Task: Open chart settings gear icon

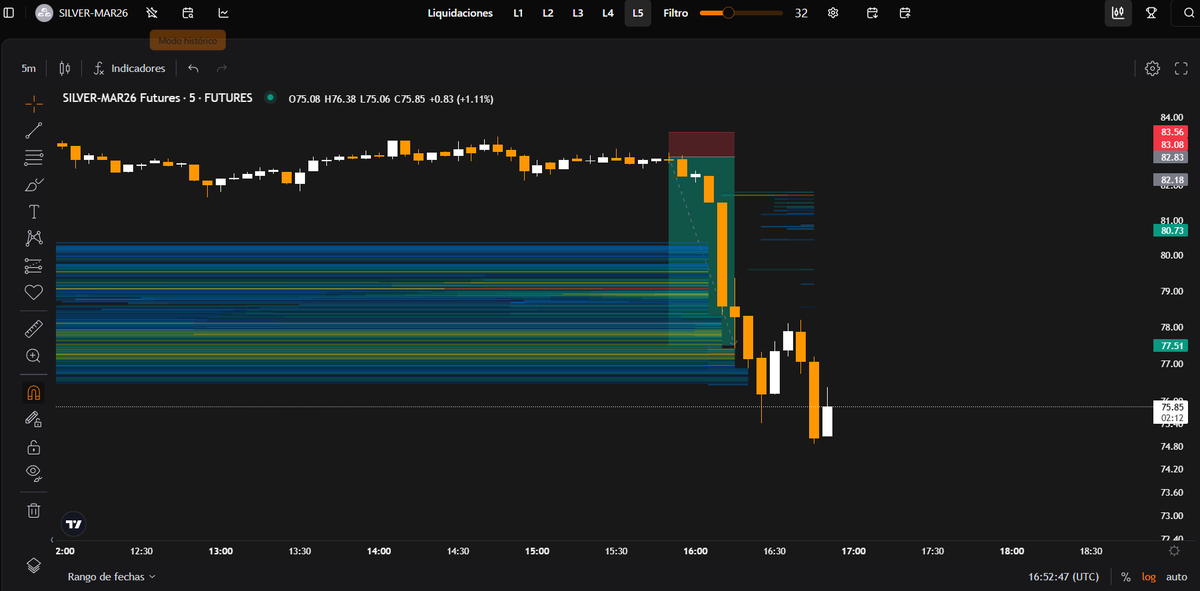Action: tap(1152, 68)
